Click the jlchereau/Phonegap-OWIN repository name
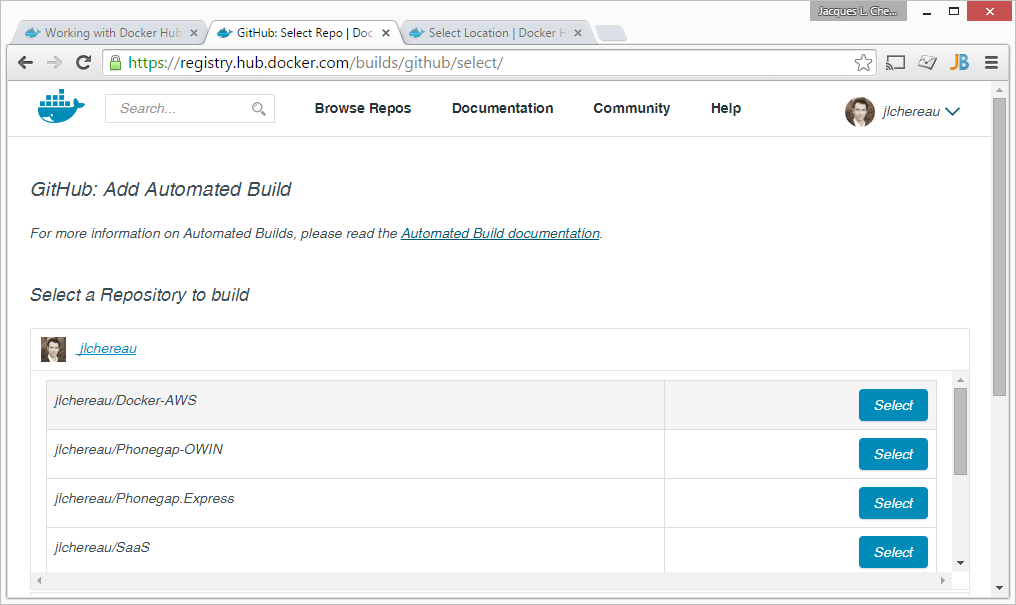Viewport: 1016px width, 605px height. pos(139,450)
